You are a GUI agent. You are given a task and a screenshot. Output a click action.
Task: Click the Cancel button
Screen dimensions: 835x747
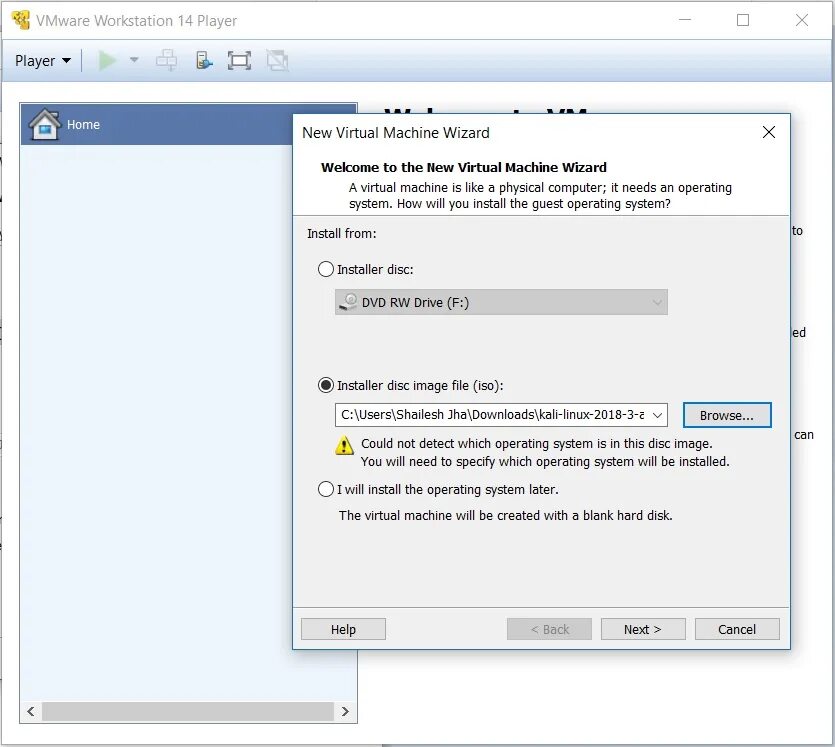737,629
